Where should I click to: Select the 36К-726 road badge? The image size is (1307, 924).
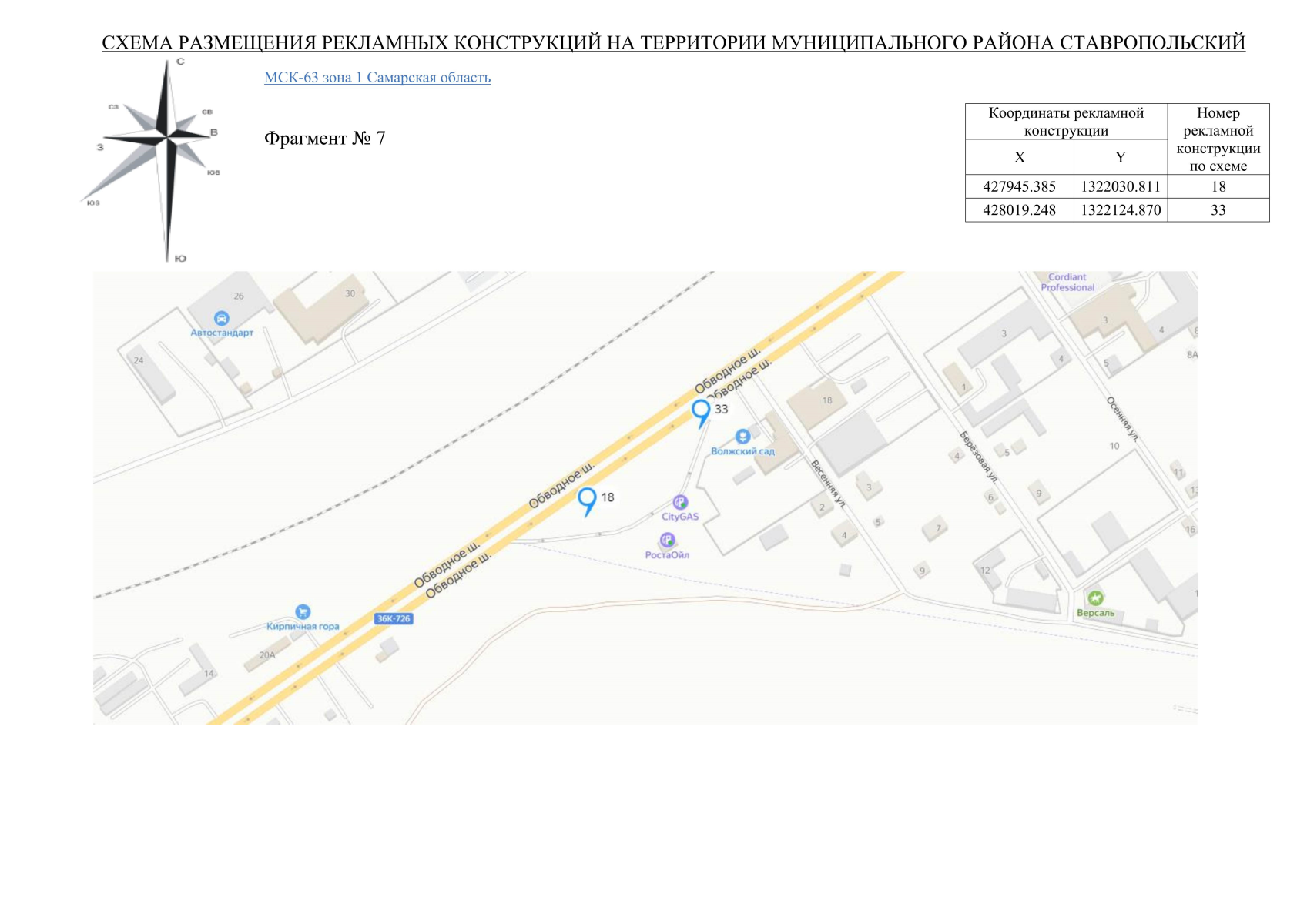coord(393,618)
